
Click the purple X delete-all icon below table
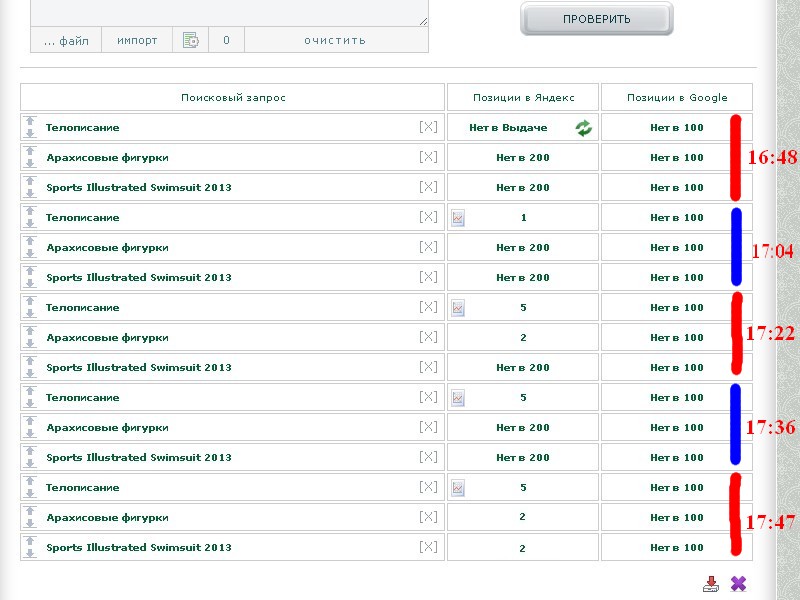[738, 584]
